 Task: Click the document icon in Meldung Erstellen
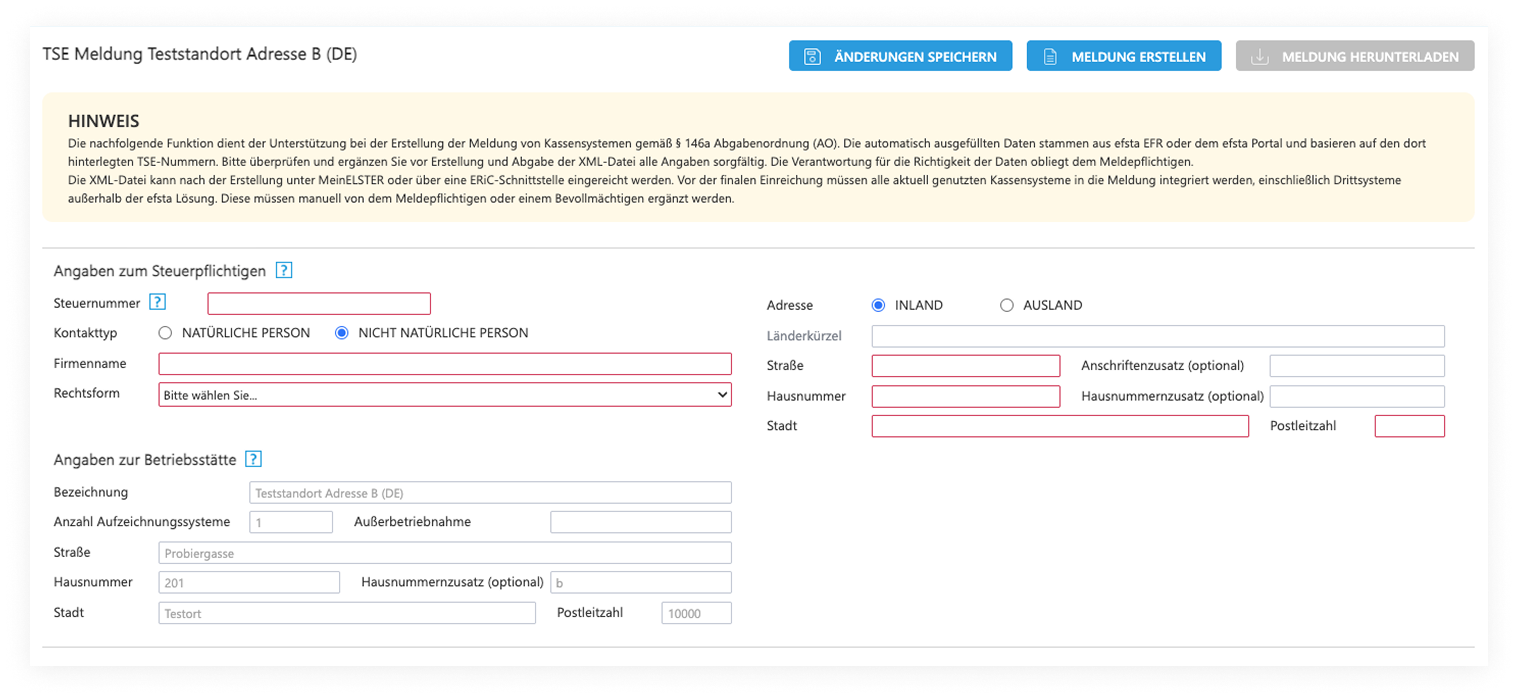1050,57
